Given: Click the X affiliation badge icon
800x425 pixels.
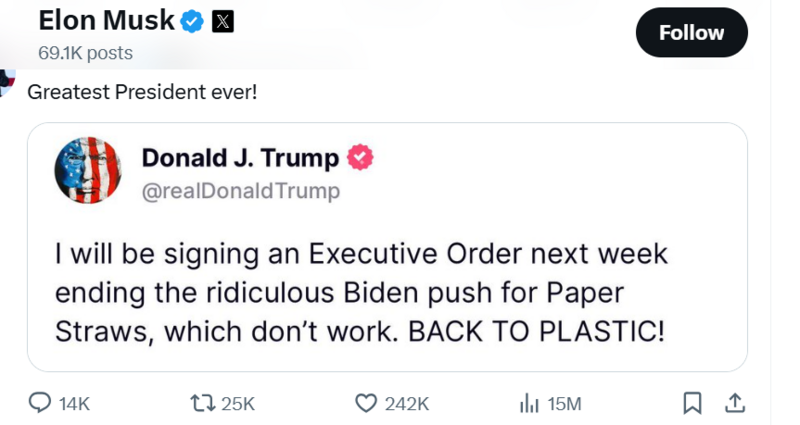Looking at the screenshot, I should (223, 21).
